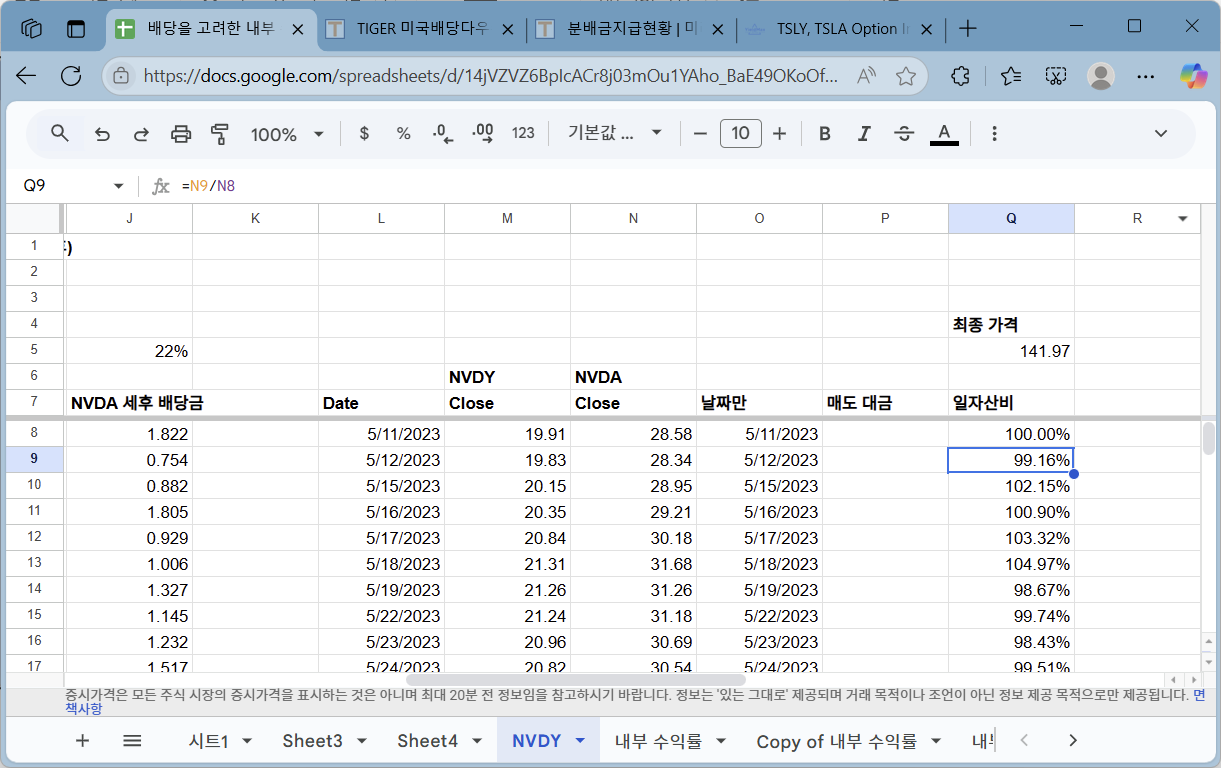Image resolution: width=1221 pixels, height=768 pixels.
Task: Select column Q header
Action: pos(1011,219)
